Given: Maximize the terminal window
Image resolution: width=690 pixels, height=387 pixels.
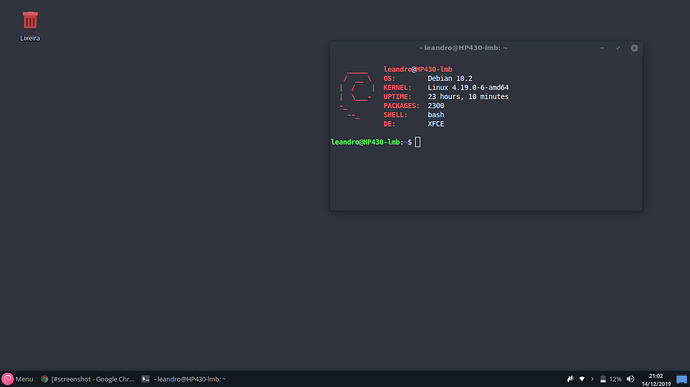Looking at the screenshot, I should [x=618, y=48].
